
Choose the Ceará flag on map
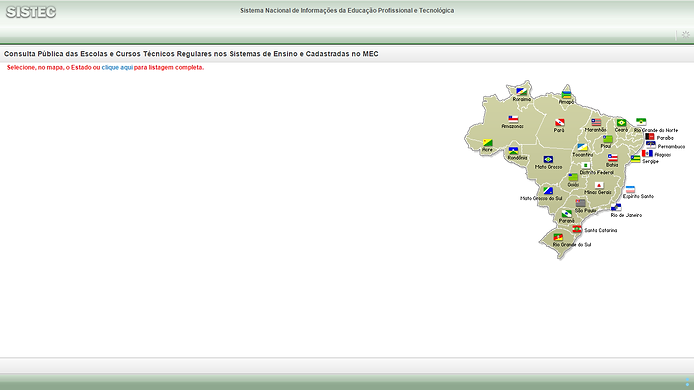tap(621, 123)
